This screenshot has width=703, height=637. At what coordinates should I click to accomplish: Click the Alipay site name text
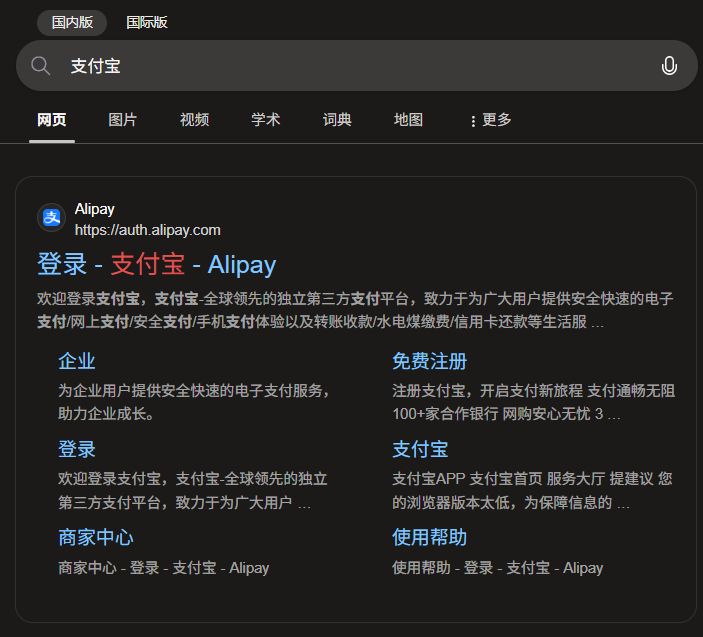[x=95, y=209]
